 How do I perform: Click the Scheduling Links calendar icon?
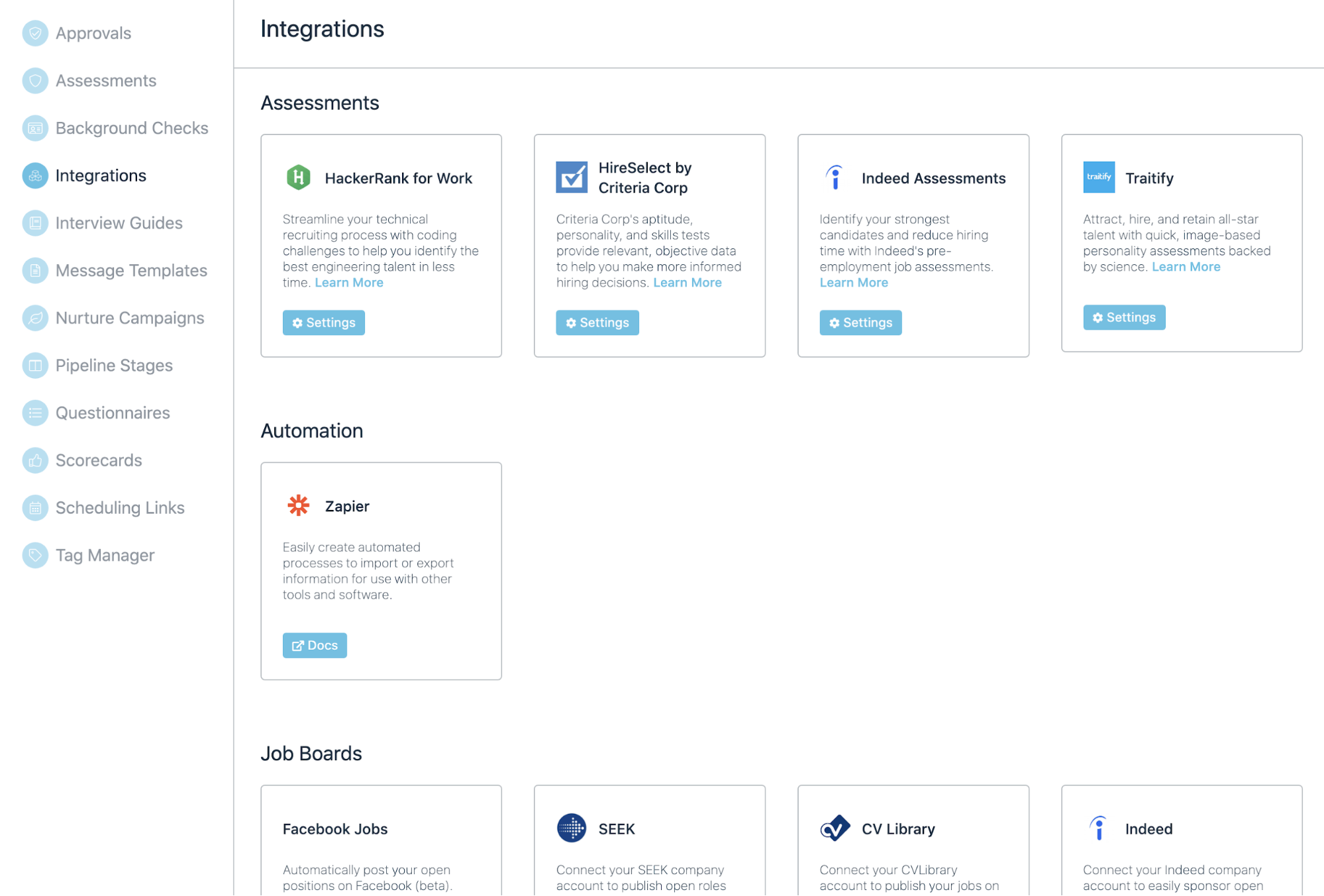click(x=35, y=508)
